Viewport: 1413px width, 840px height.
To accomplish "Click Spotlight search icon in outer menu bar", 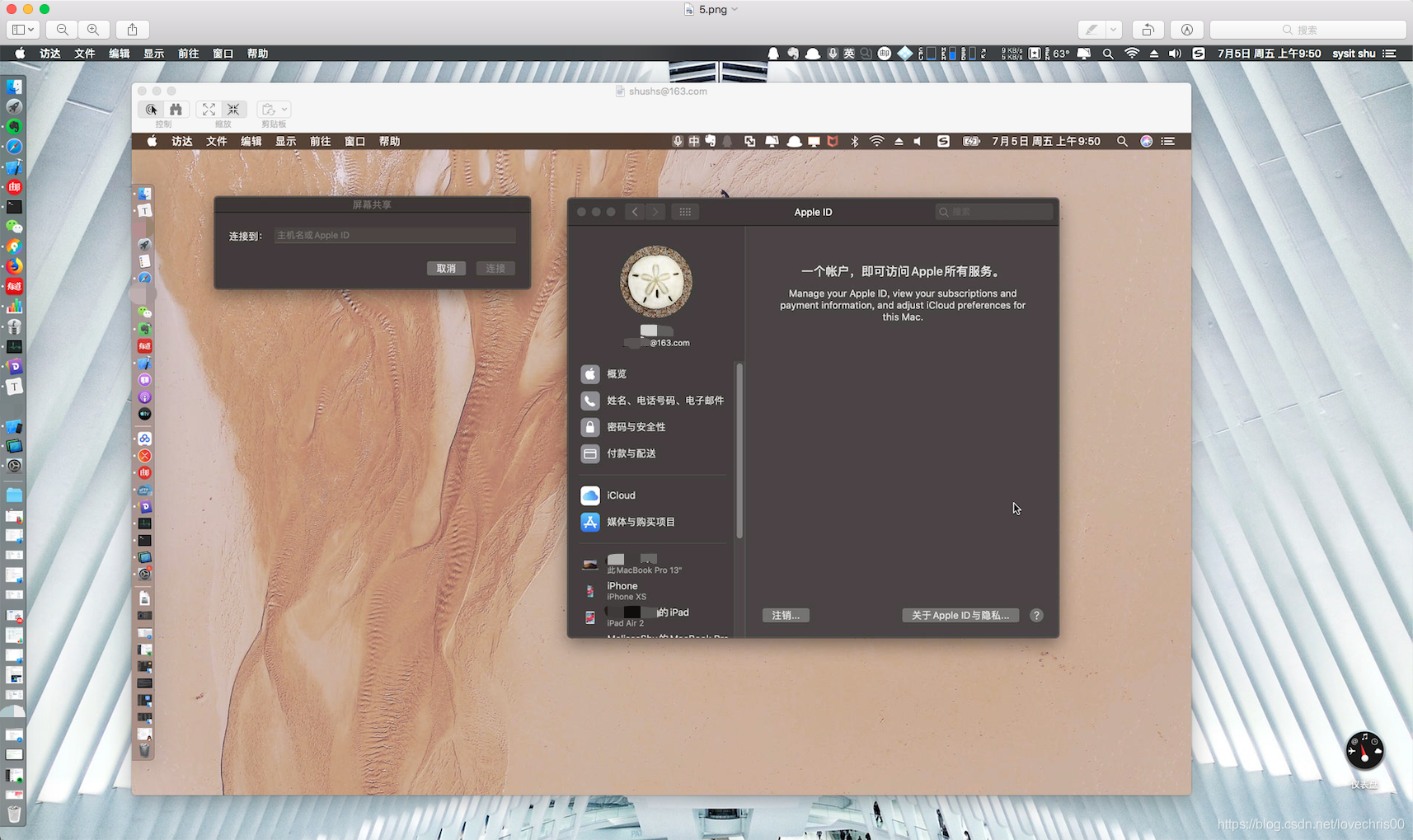I will (1108, 54).
